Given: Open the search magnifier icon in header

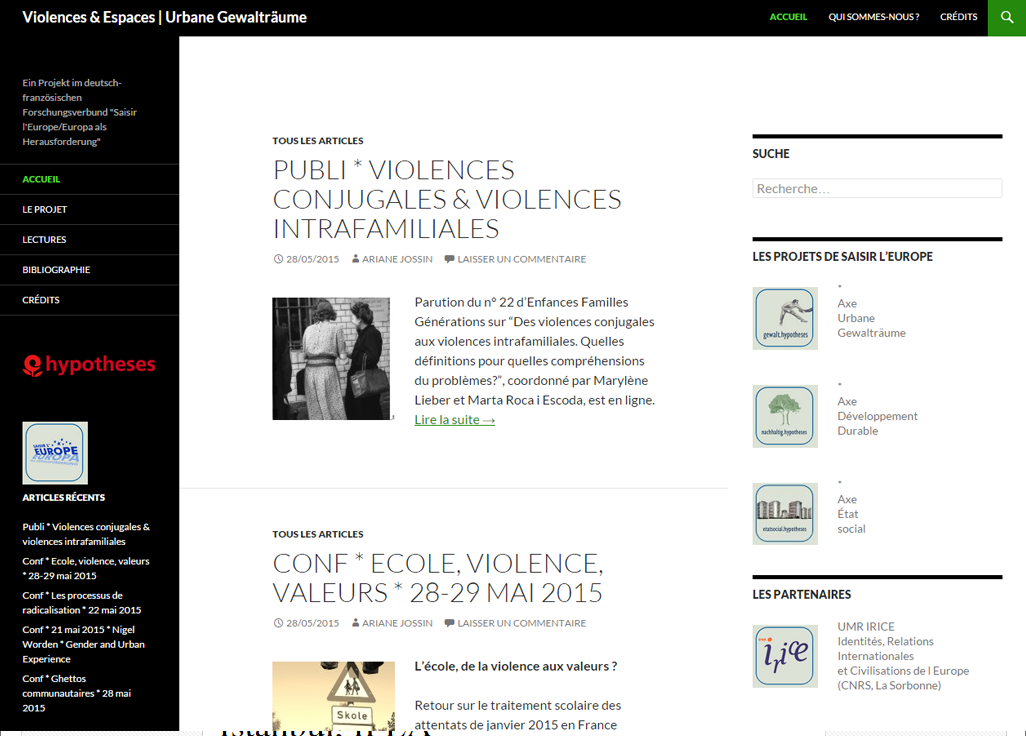Looking at the screenshot, I should click(x=1006, y=17).
